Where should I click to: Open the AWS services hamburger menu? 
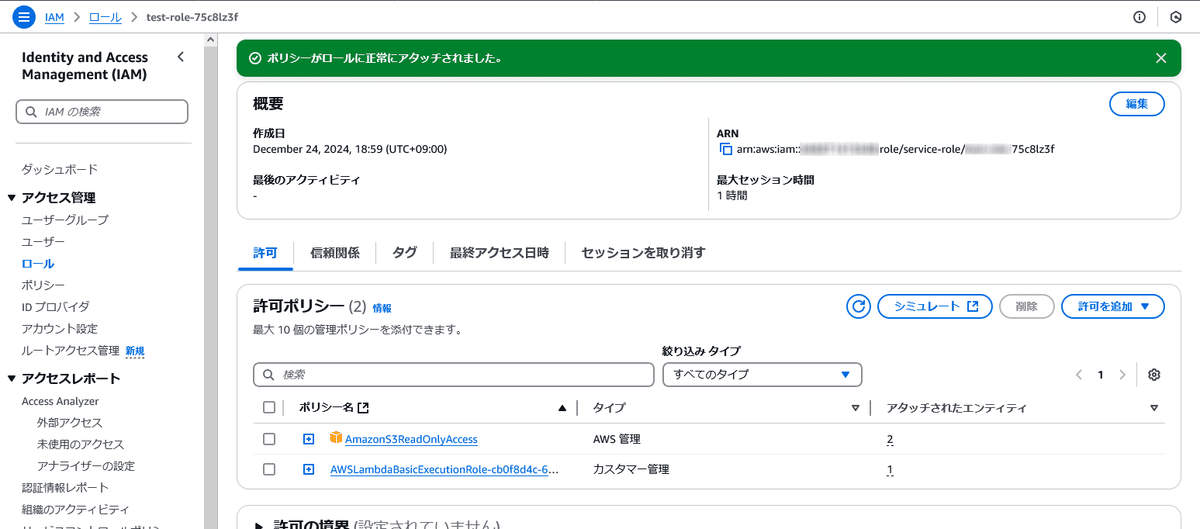click(26, 17)
